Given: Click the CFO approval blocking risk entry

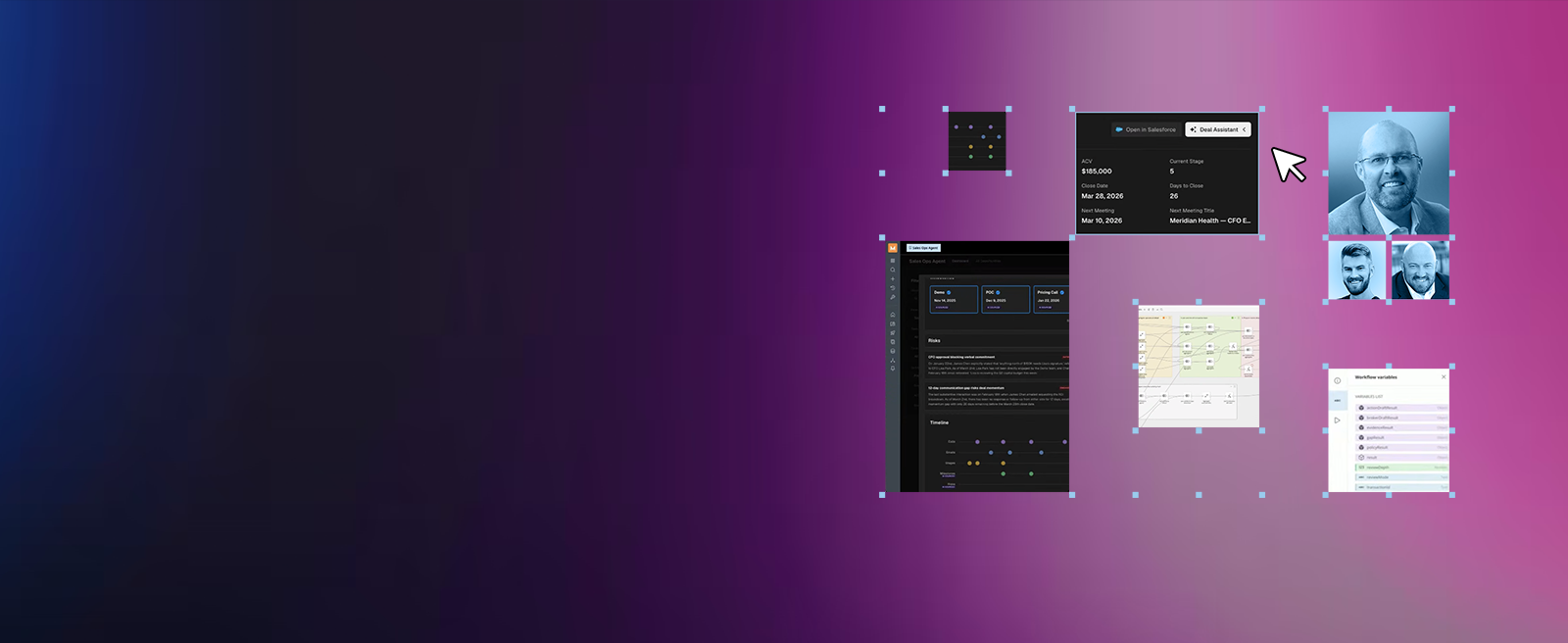Looking at the screenshot, I should pyautogui.click(x=999, y=365).
